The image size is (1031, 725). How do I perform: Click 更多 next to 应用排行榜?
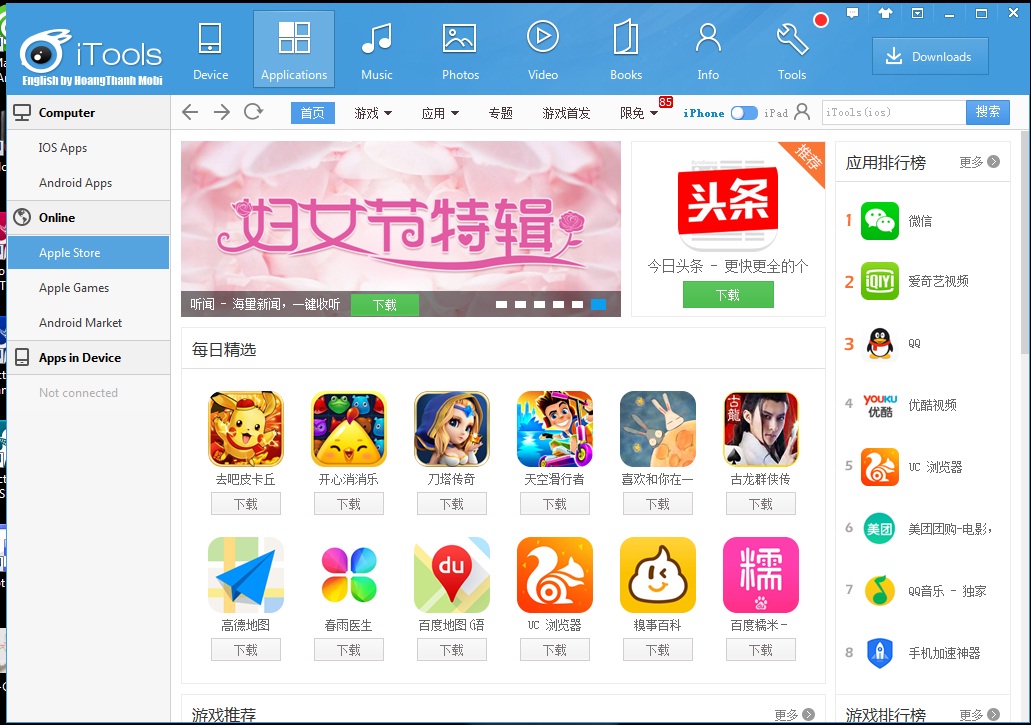tap(979, 162)
